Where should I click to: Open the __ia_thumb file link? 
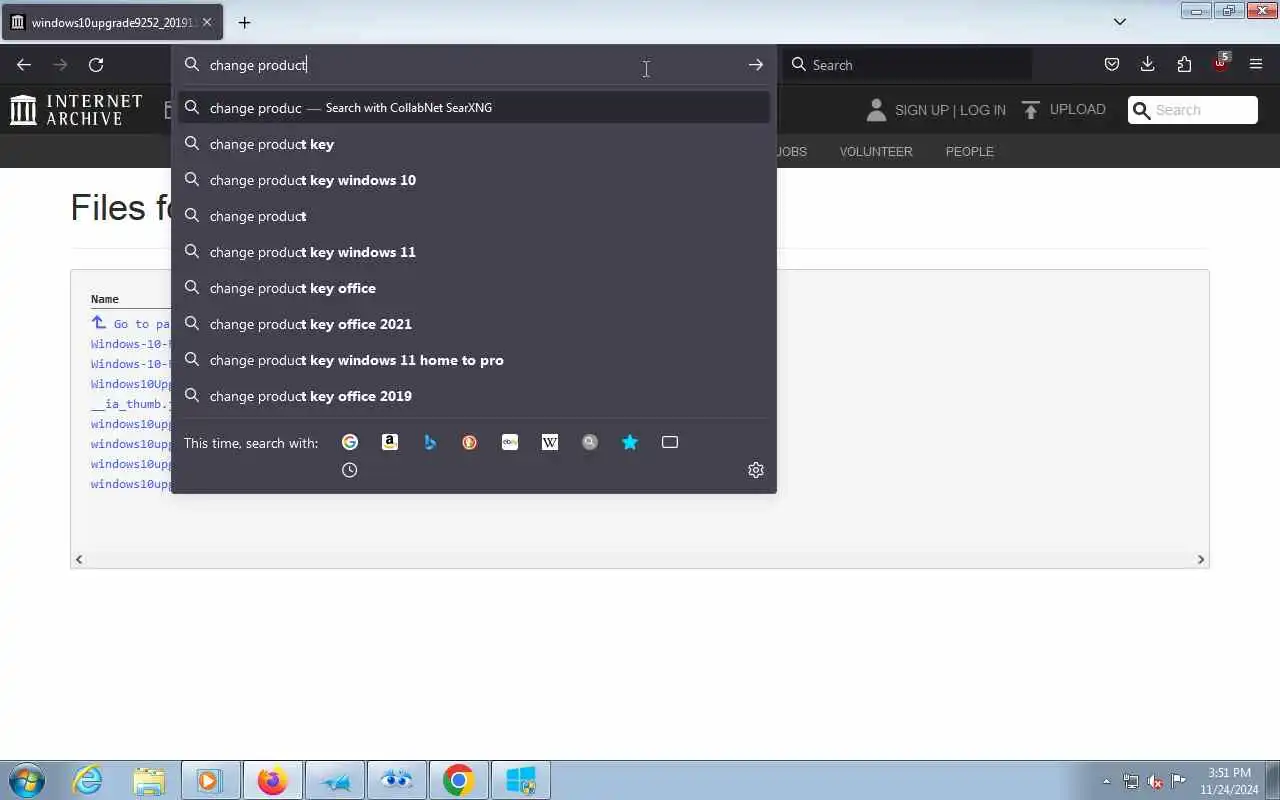pos(131,404)
